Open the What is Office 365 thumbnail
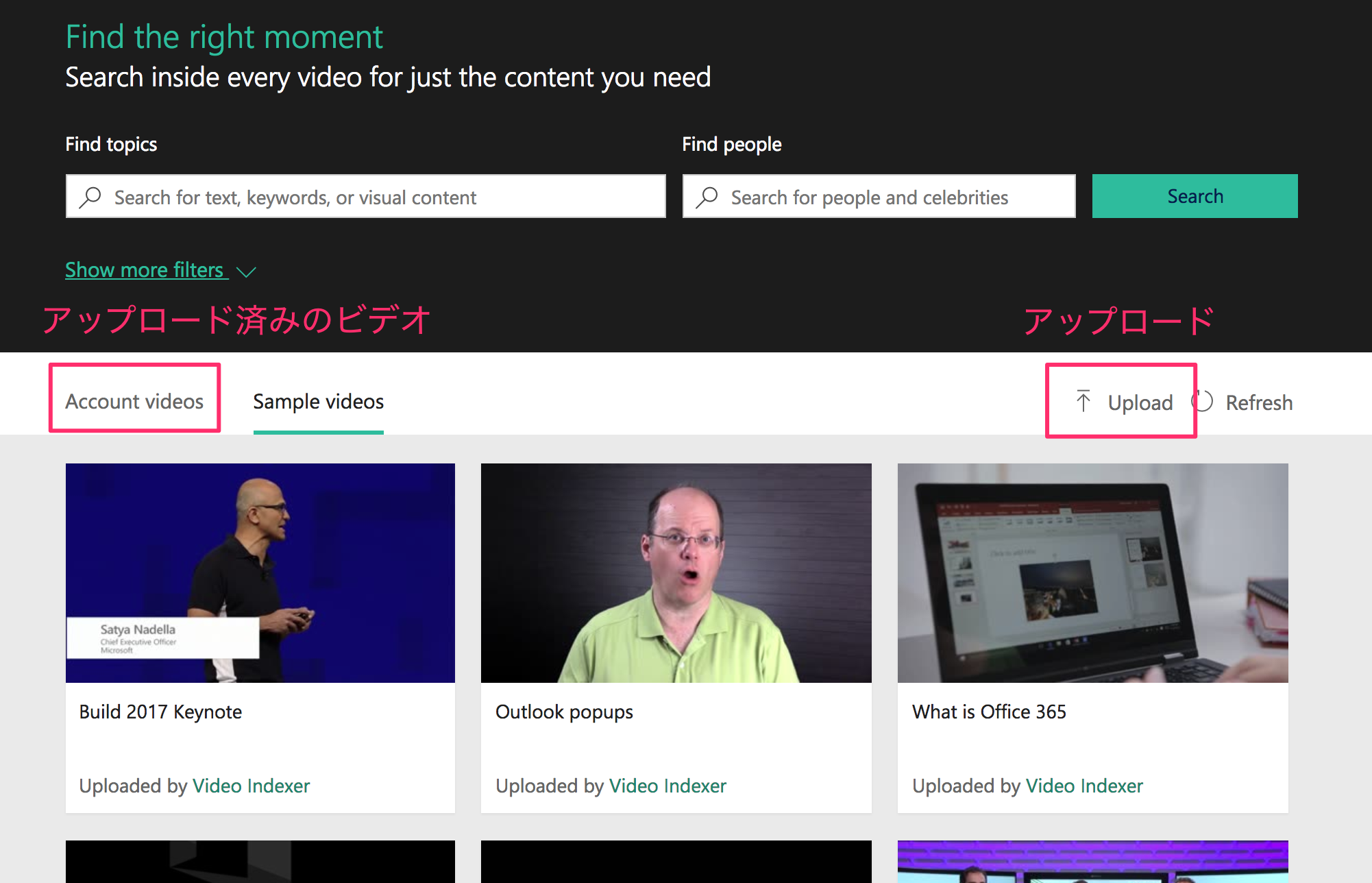 (1093, 572)
